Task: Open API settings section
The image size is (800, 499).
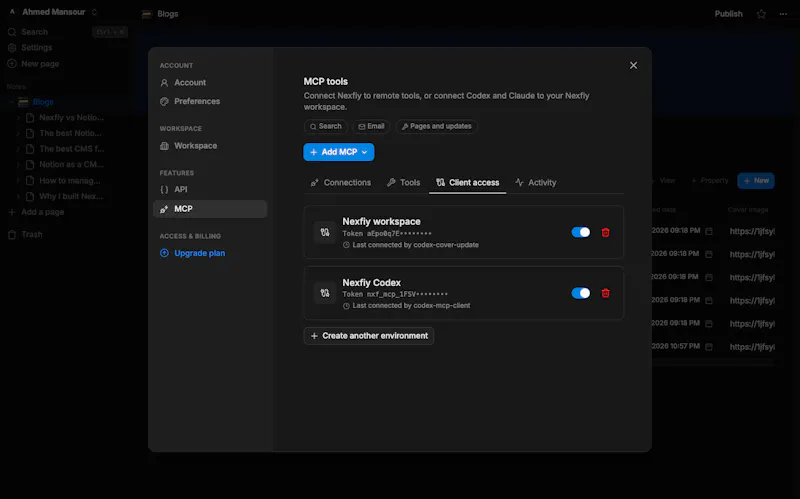Action: (x=210, y=189)
